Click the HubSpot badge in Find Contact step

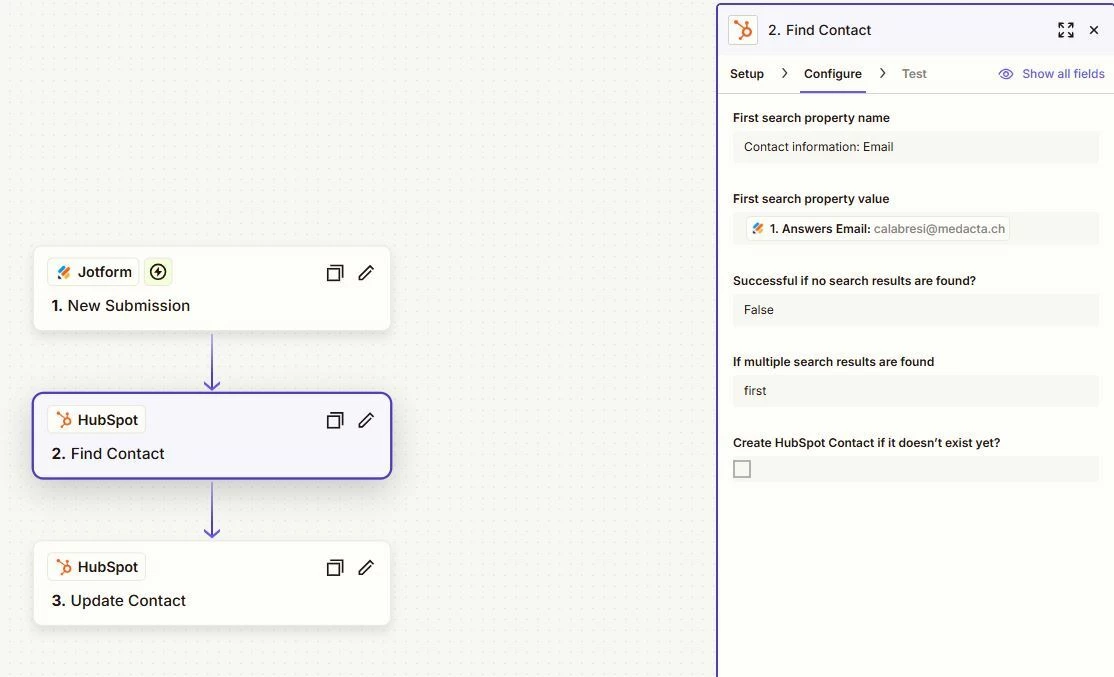point(97,420)
